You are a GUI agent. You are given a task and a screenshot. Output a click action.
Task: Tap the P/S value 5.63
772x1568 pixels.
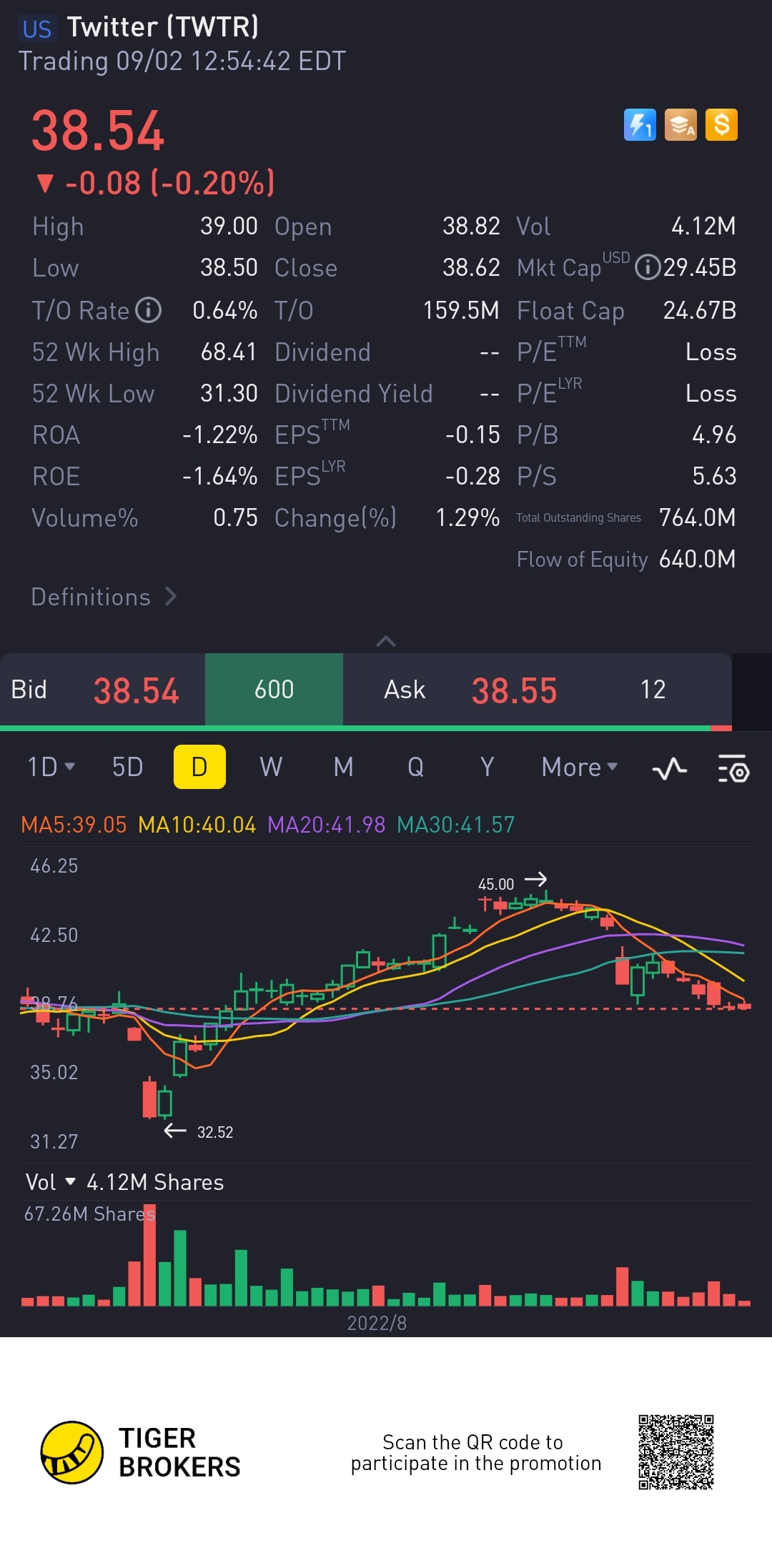(x=714, y=476)
